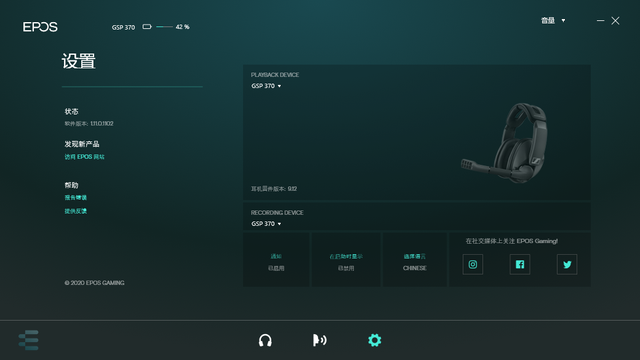Click the provide feedback link (提供反馈)
Viewport: 640px width, 360px height.
(x=76, y=211)
